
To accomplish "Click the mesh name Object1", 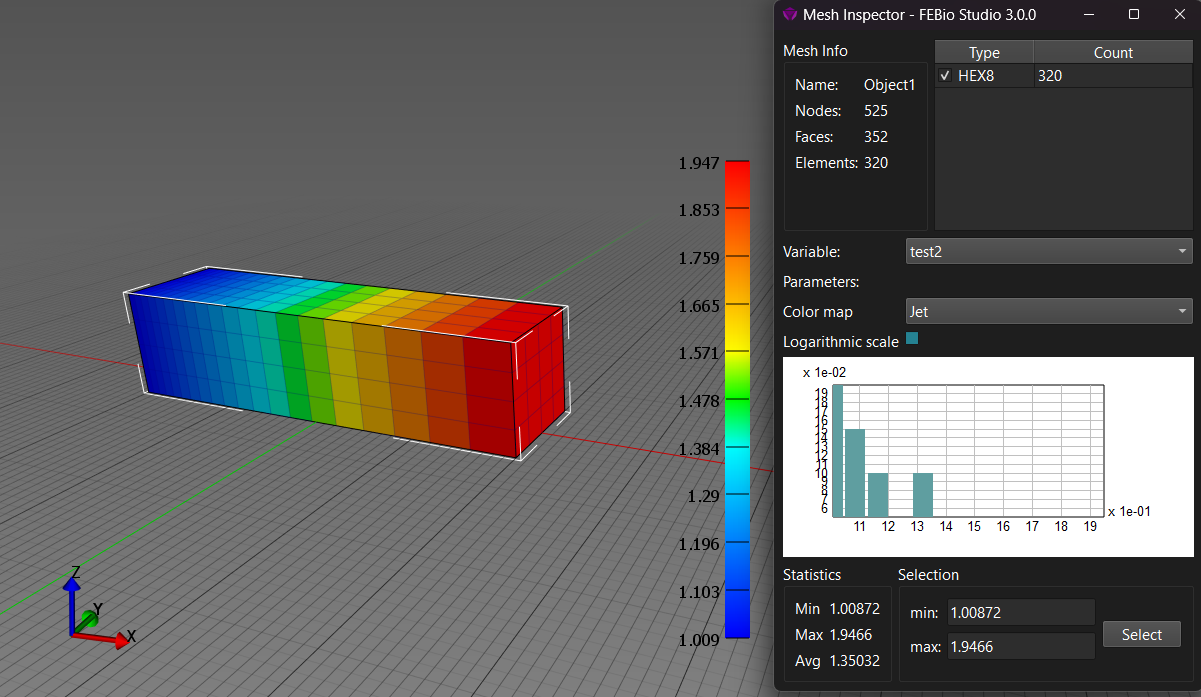I will [889, 85].
